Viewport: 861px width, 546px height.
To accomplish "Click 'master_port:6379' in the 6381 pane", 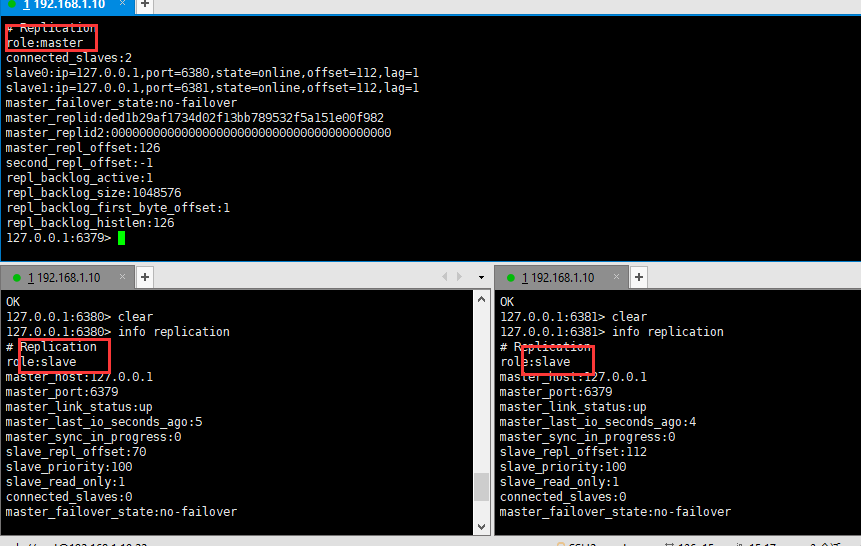I will 556,392.
